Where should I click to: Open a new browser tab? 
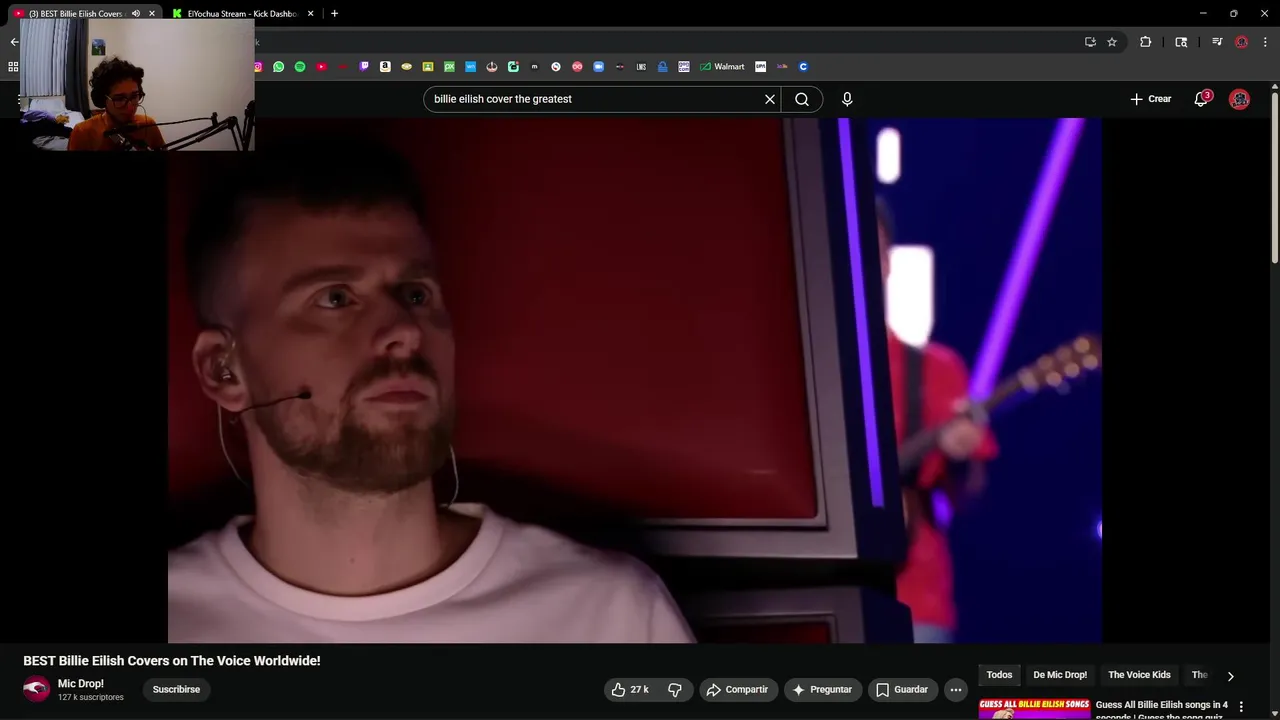click(x=334, y=14)
